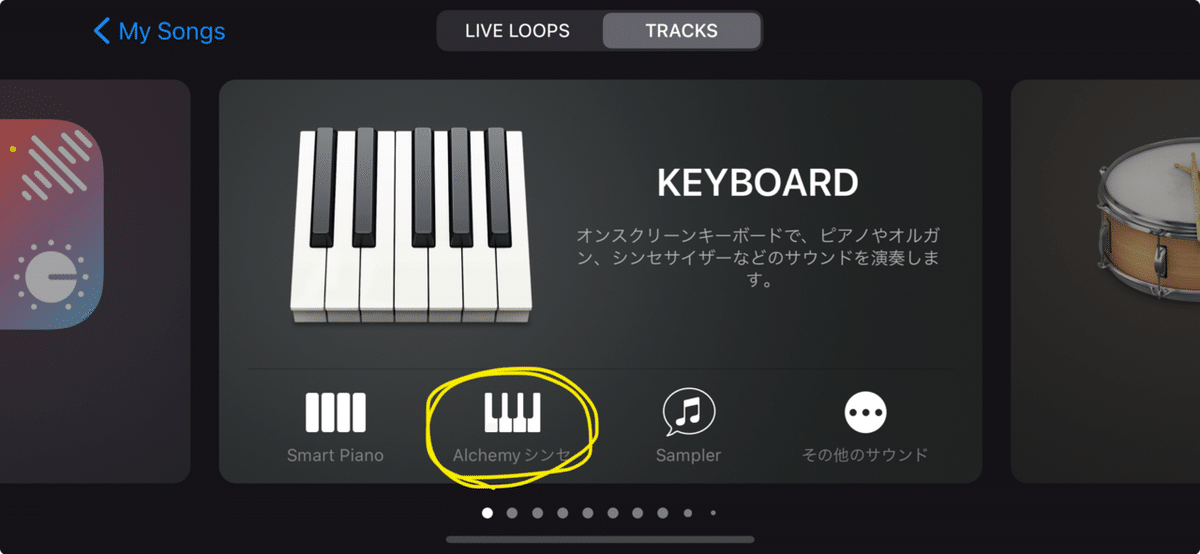Open the Sampler speech bubble icon
The height and width of the screenshot is (554, 1200).
coord(688,411)
